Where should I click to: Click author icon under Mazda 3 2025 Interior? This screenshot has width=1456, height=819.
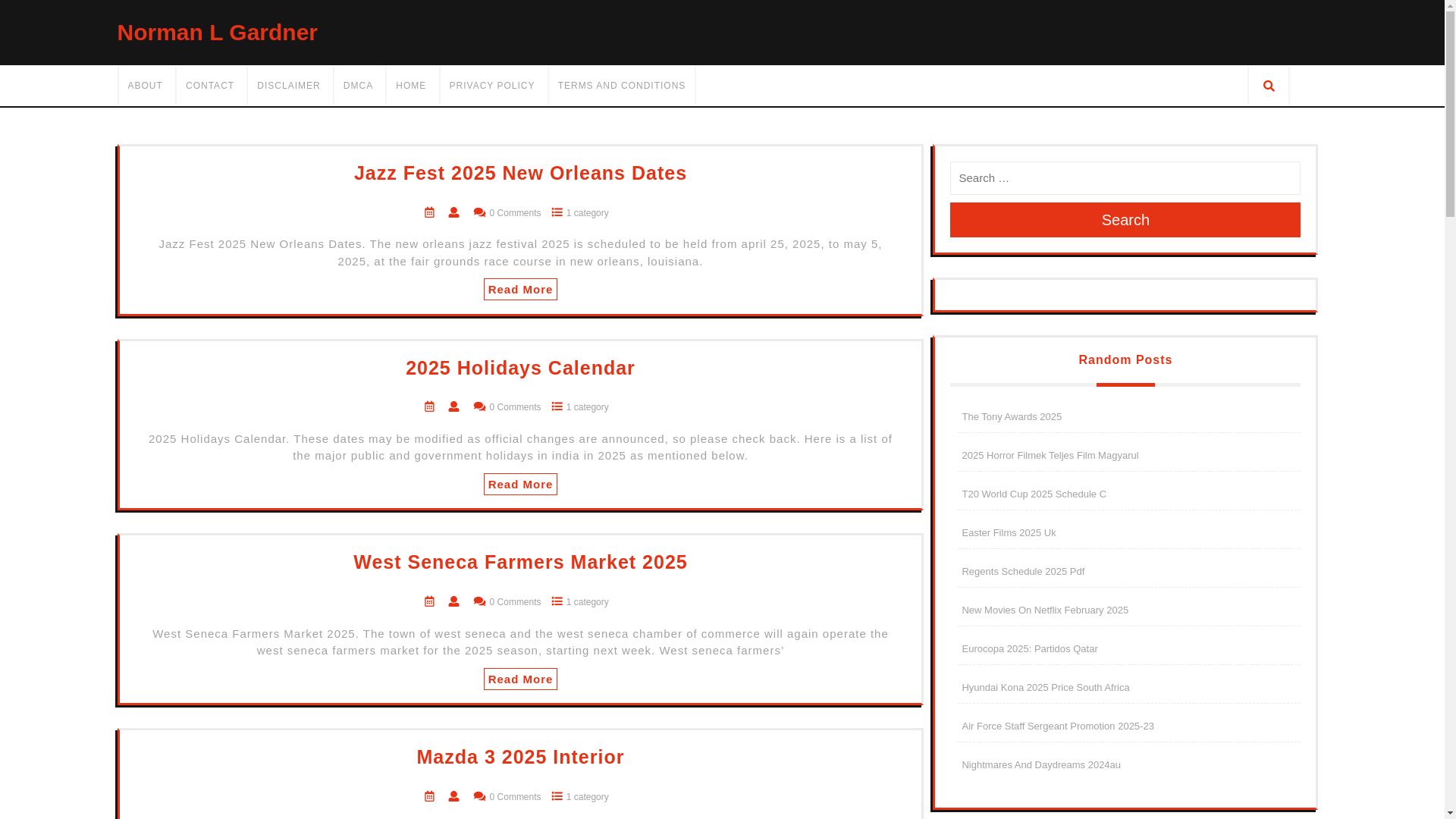tap(453, 797)
